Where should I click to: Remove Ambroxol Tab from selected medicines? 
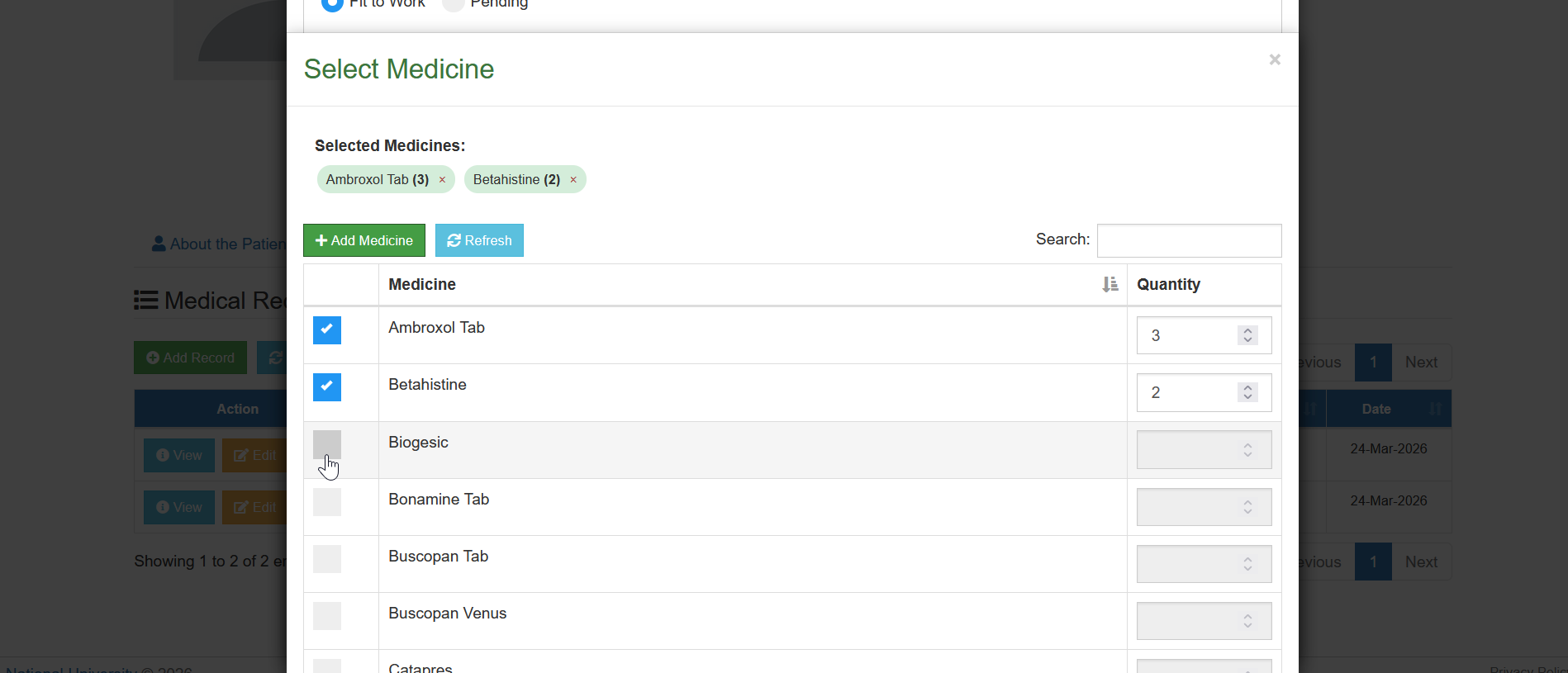pyautogui.click(x=442, y=180)
